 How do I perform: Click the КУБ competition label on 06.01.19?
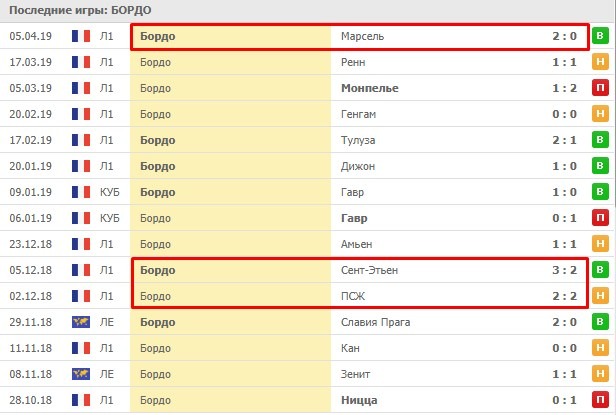click(110, 218)
